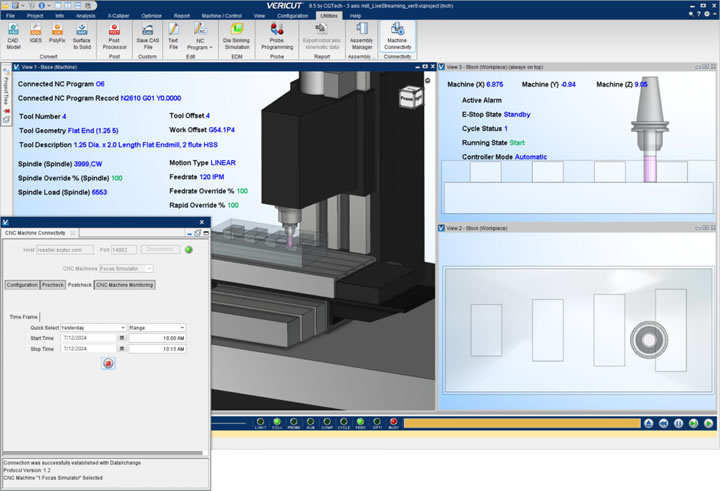Click the Port input field
720x491 pixels.
[124, 250]
